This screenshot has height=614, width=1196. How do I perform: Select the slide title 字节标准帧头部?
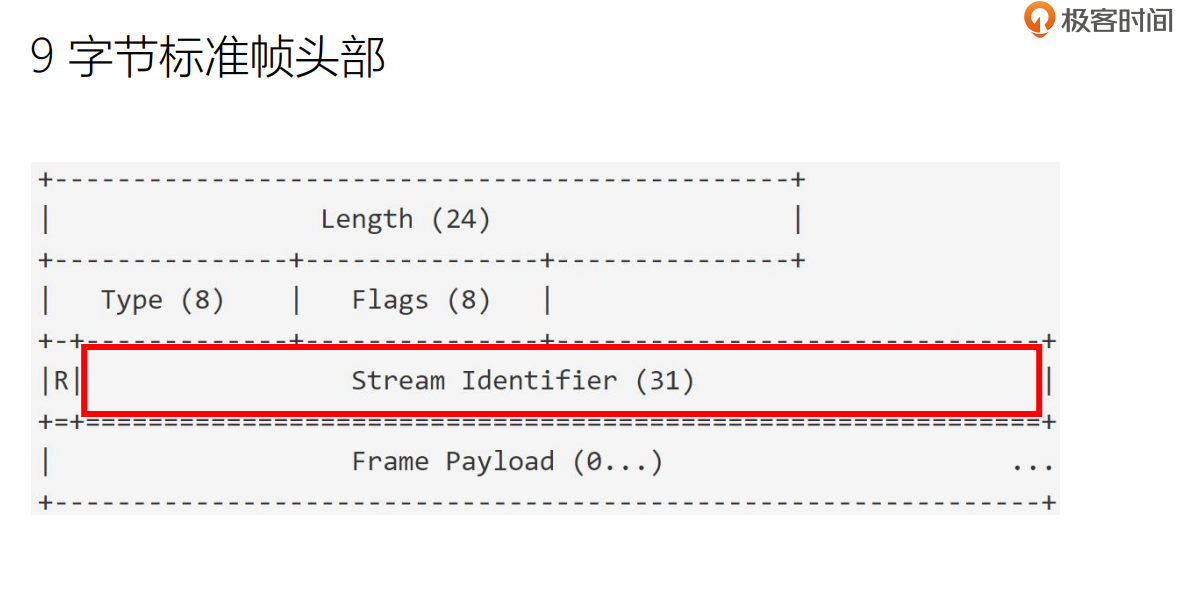click(x=227, y=59)
